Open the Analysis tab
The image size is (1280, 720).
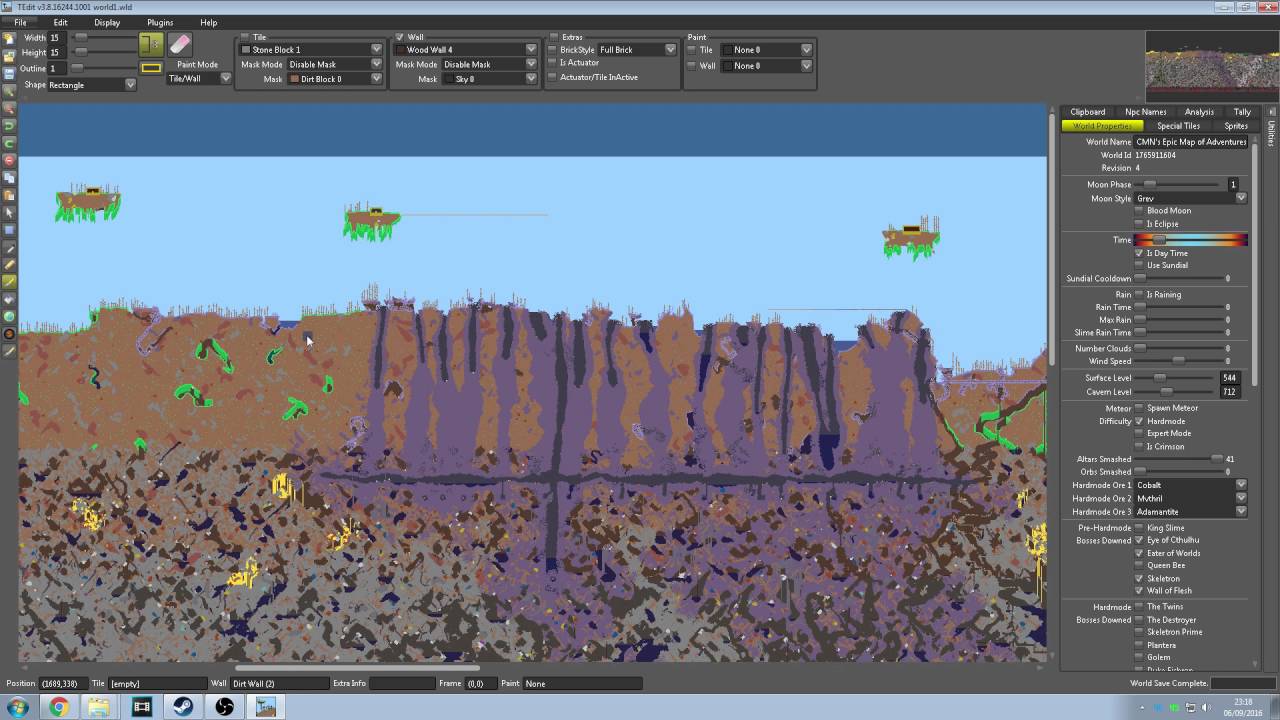point(1199,112)
